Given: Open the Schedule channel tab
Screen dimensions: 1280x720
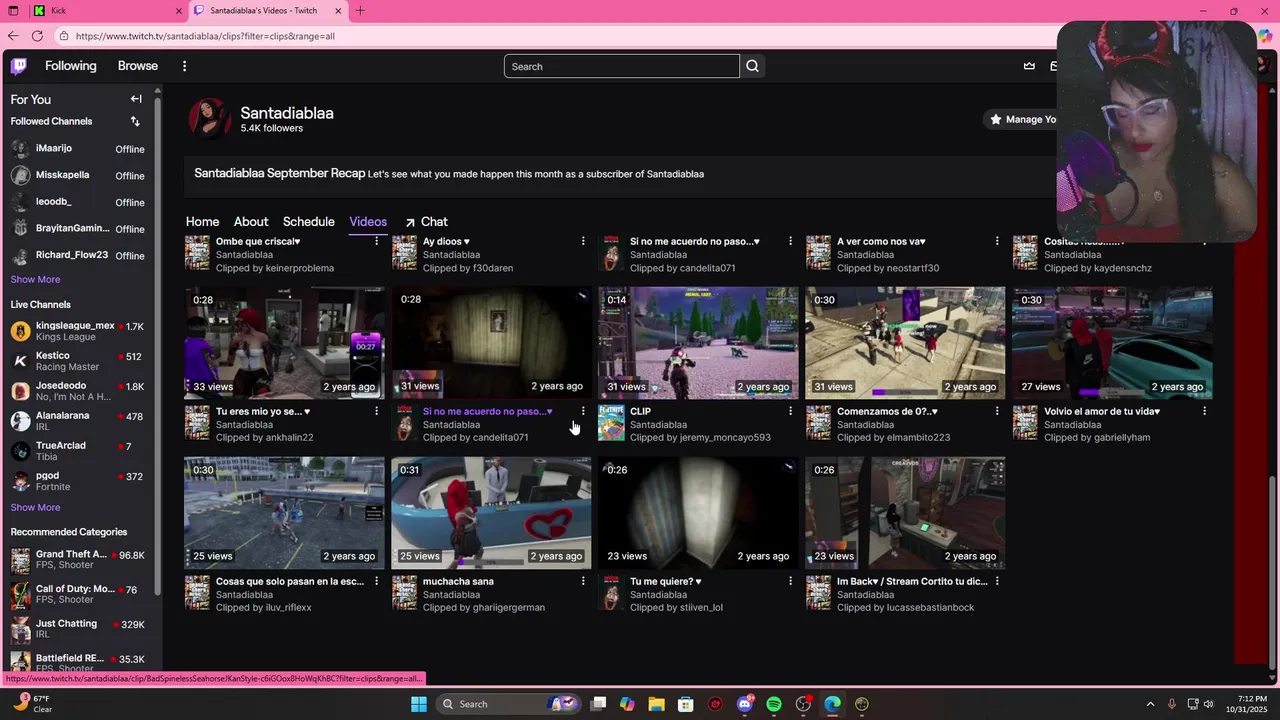Looking at the screenshot, I should tap(308, 222).
